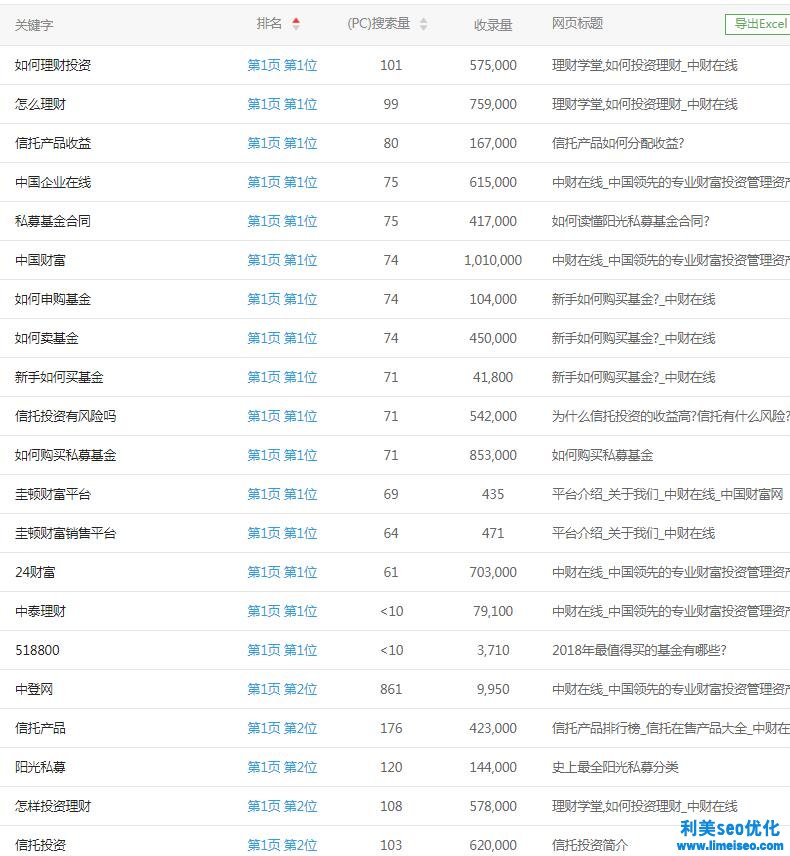Select keyword 518800
Screen dimensions: 790x856
[x=37, y=650]
